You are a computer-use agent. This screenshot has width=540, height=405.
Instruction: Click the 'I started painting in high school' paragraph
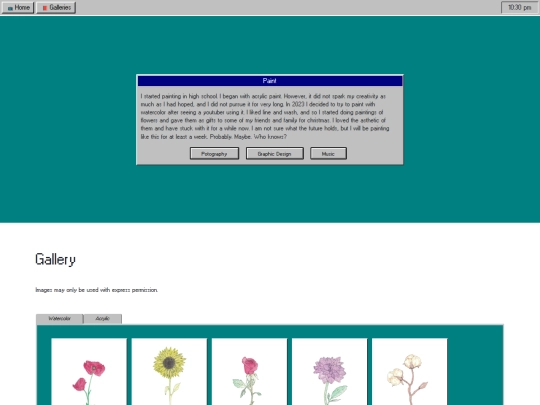click(x=265, y=116)
